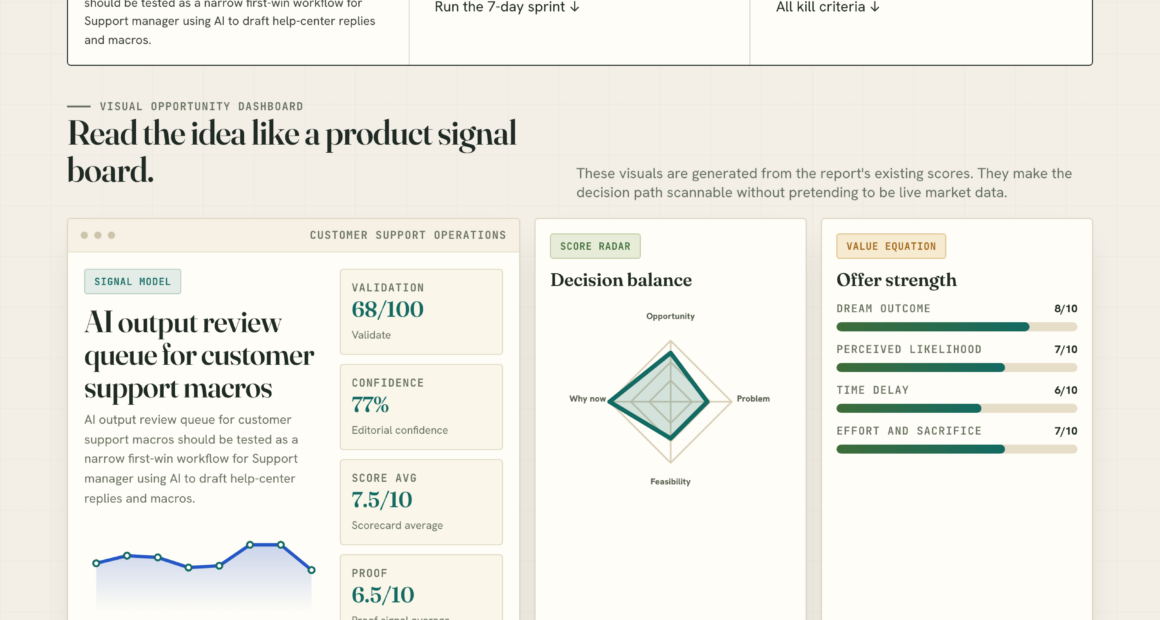Image resolution: width=1160 pixels, height=620 pixels.
Task: Click the Time Delay progress bar
Action: point(957,408)
